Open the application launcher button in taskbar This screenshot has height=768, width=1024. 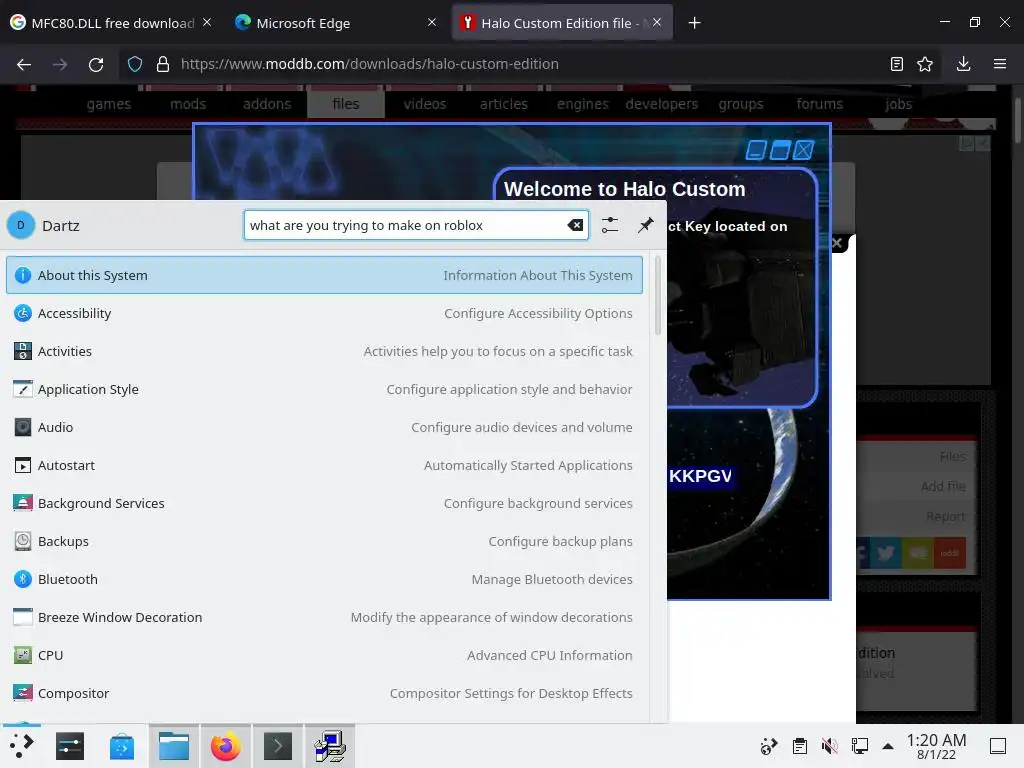pos(22,746)
